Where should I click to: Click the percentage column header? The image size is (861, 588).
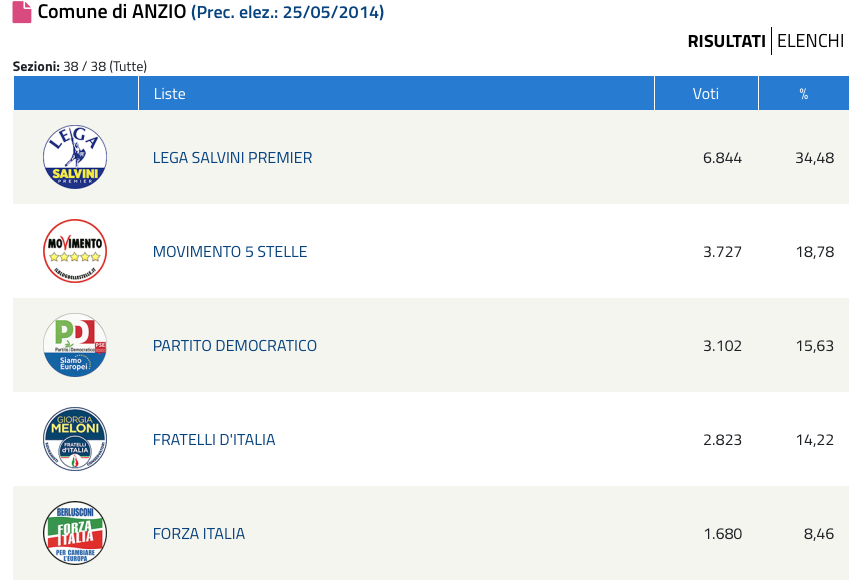[x=804, y=93]
